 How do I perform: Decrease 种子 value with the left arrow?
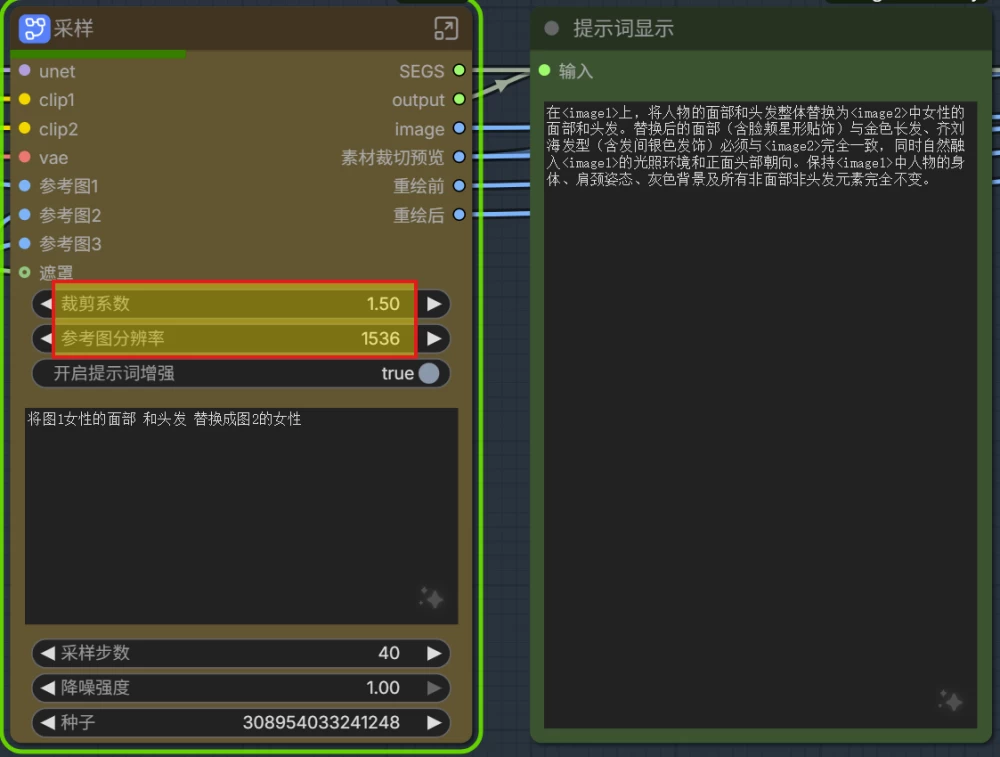click(47, 723)
